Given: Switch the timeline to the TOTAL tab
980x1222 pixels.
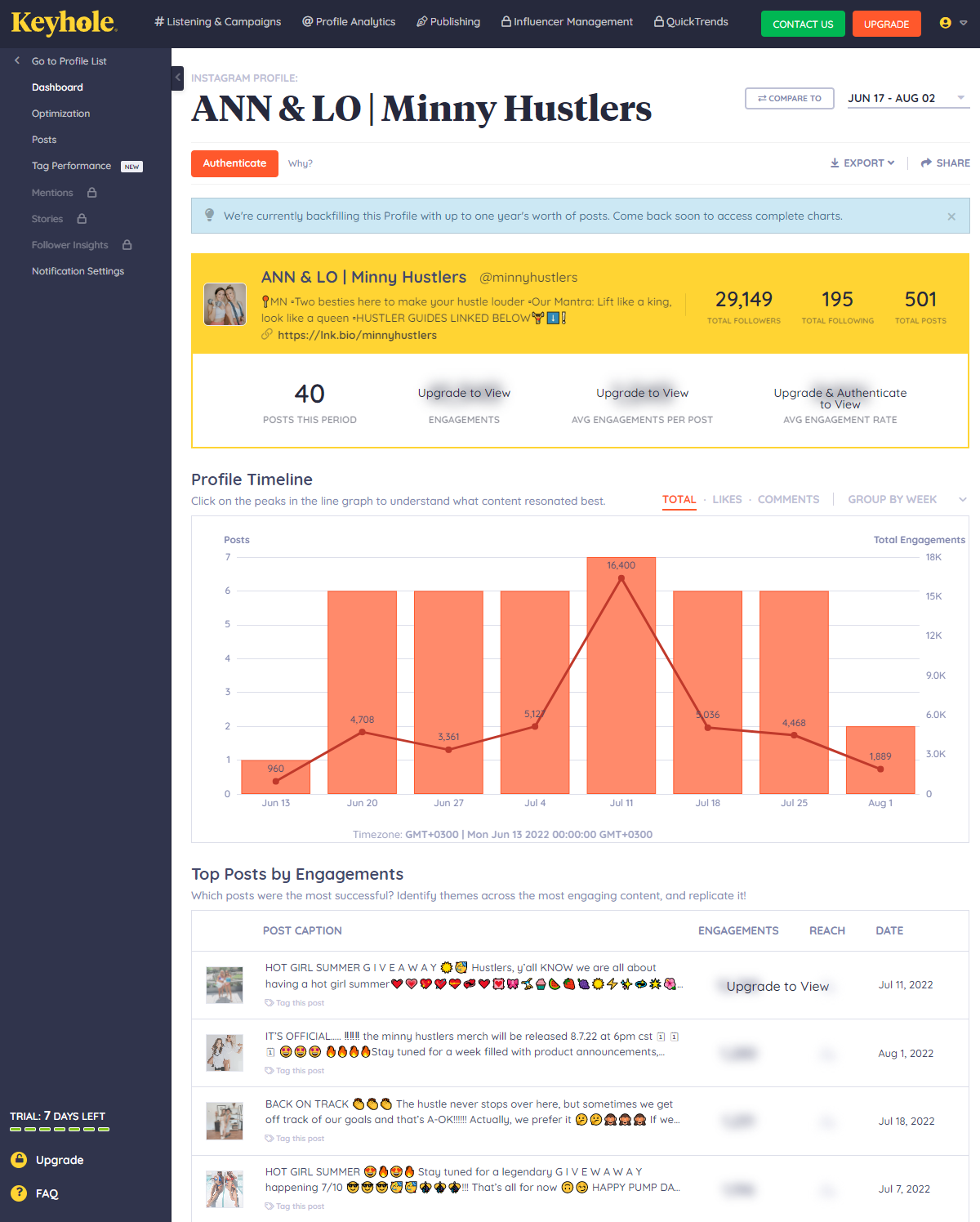Looking at the screenshot, I should pyautogui.click(x=679, y=499).
